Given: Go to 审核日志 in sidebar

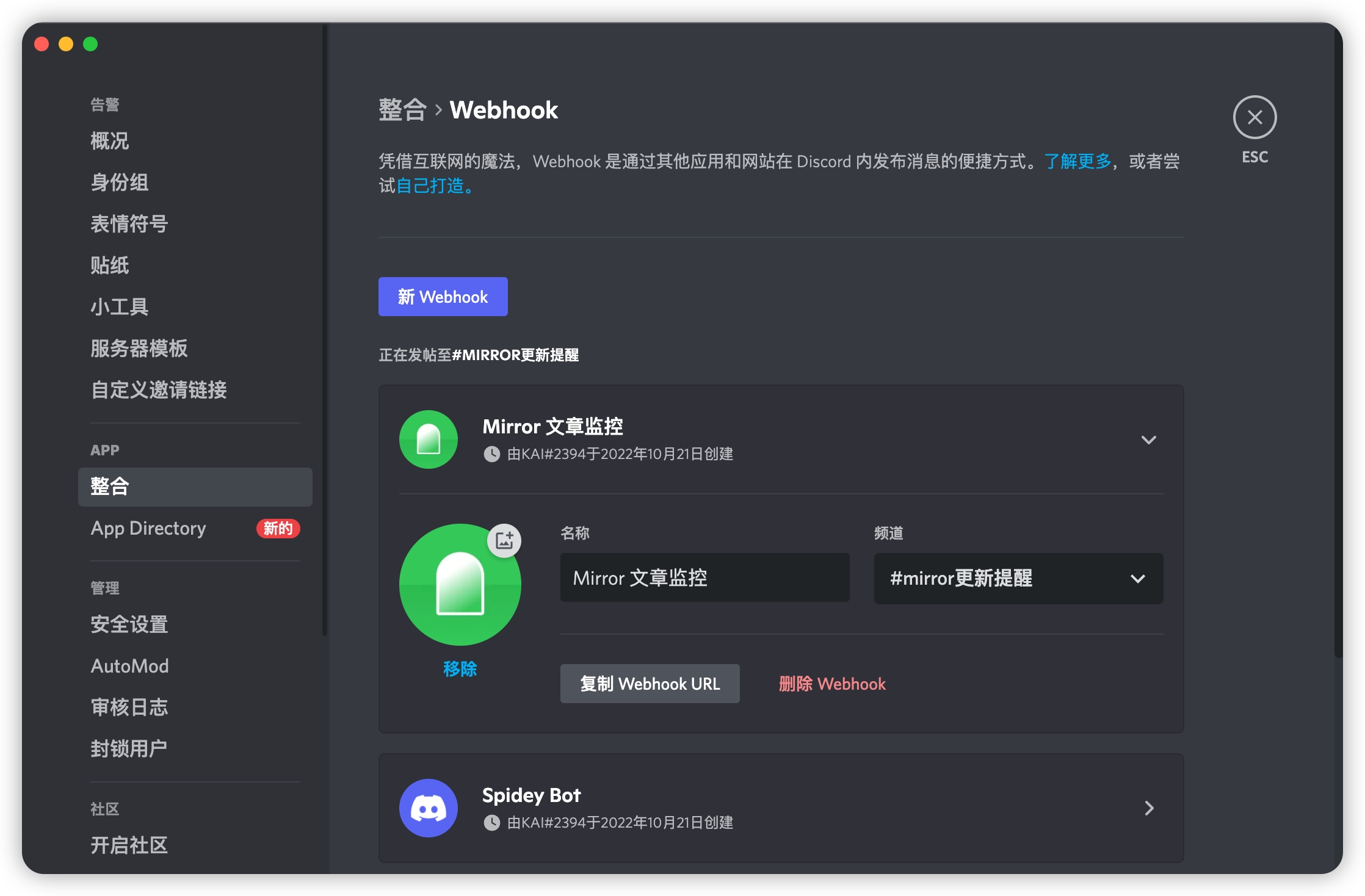Looking at the screenshot, I should 129,707.
